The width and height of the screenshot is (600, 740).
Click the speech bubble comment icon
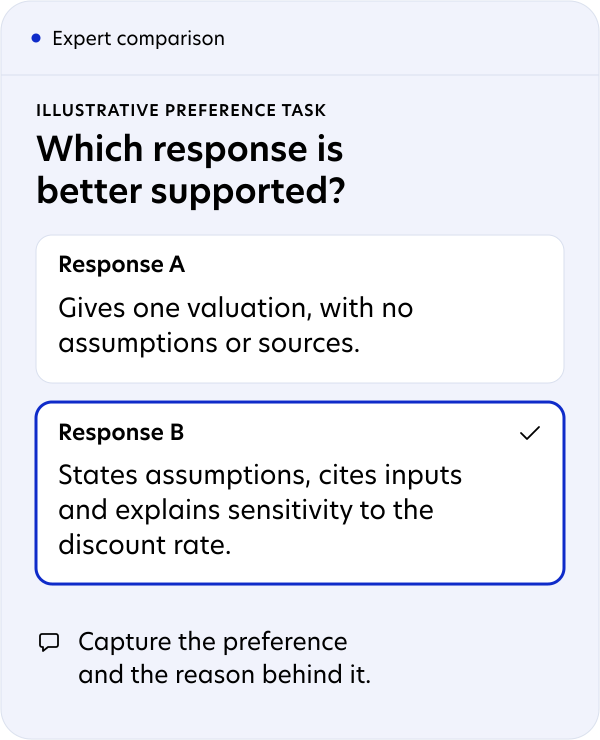click(49, 642)
